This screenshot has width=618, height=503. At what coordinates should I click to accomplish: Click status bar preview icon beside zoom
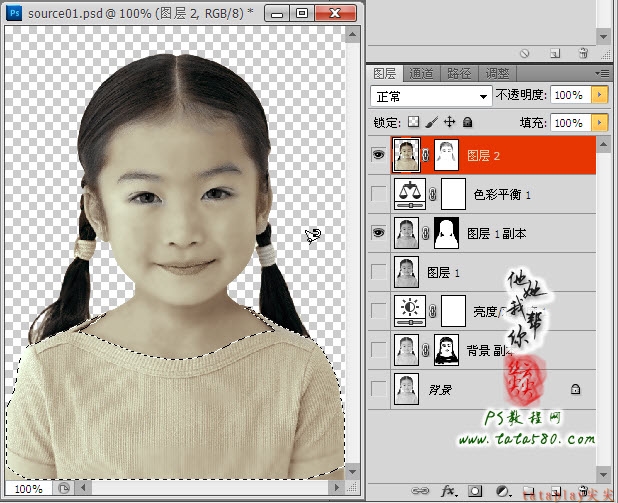(63, 489)
